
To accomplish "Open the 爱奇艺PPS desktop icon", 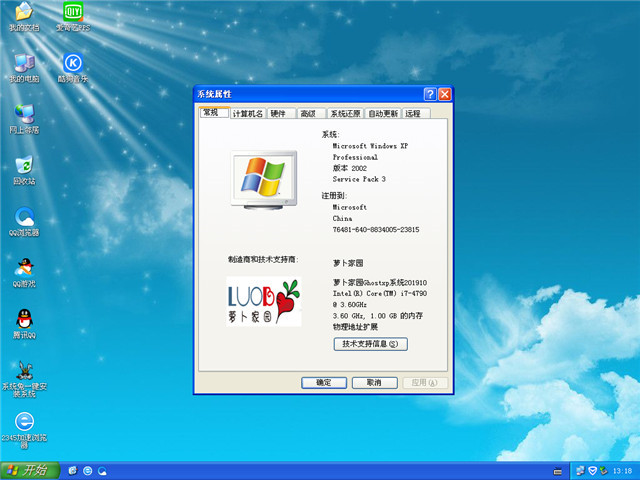I will click(73, 16).
